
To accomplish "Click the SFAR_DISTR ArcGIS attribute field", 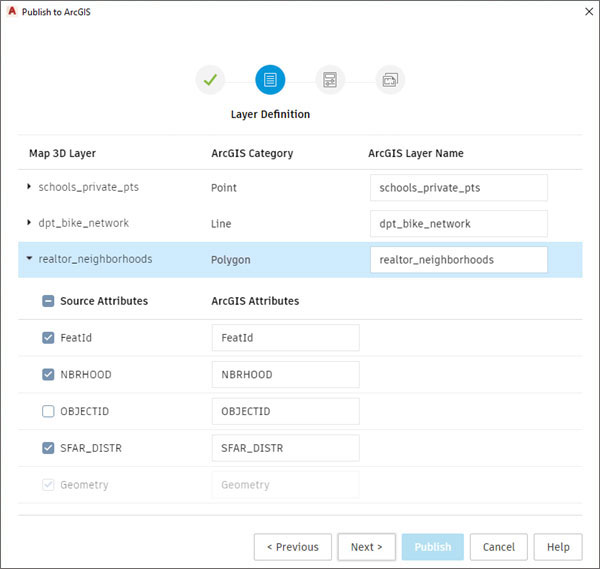I will [x=285, y=448].
